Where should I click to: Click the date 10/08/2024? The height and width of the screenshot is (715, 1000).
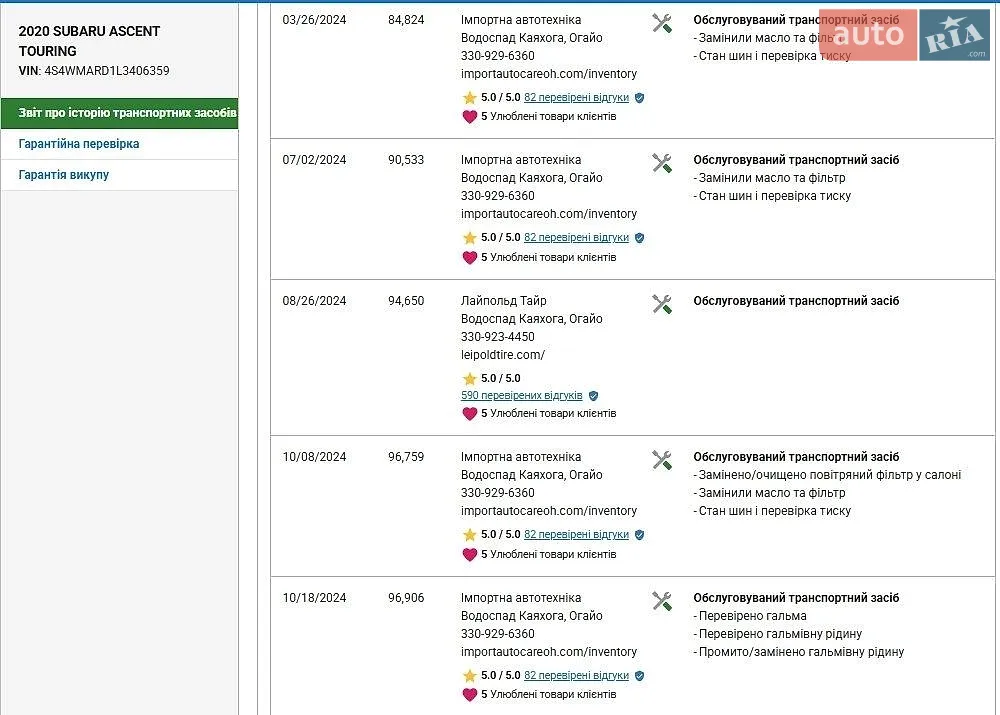tap(314, 457)
